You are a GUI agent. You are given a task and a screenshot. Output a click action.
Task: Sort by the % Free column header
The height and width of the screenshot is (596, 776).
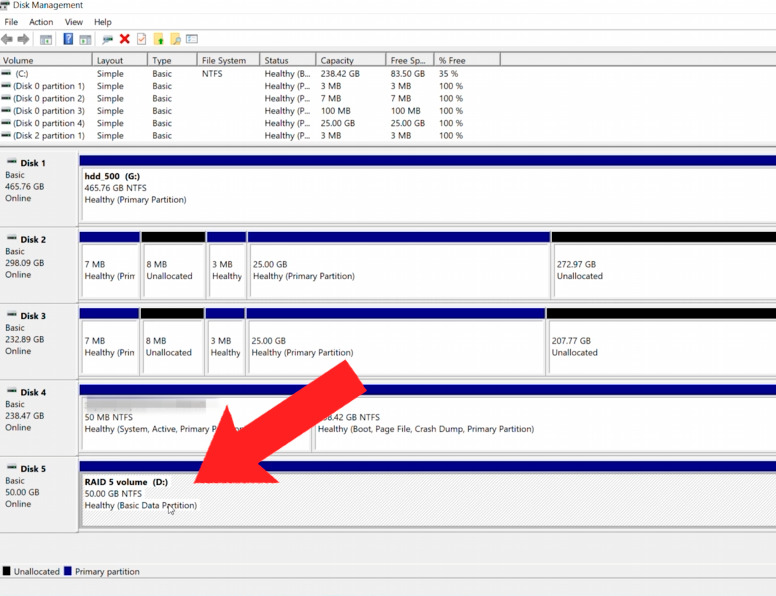point(467,60)
